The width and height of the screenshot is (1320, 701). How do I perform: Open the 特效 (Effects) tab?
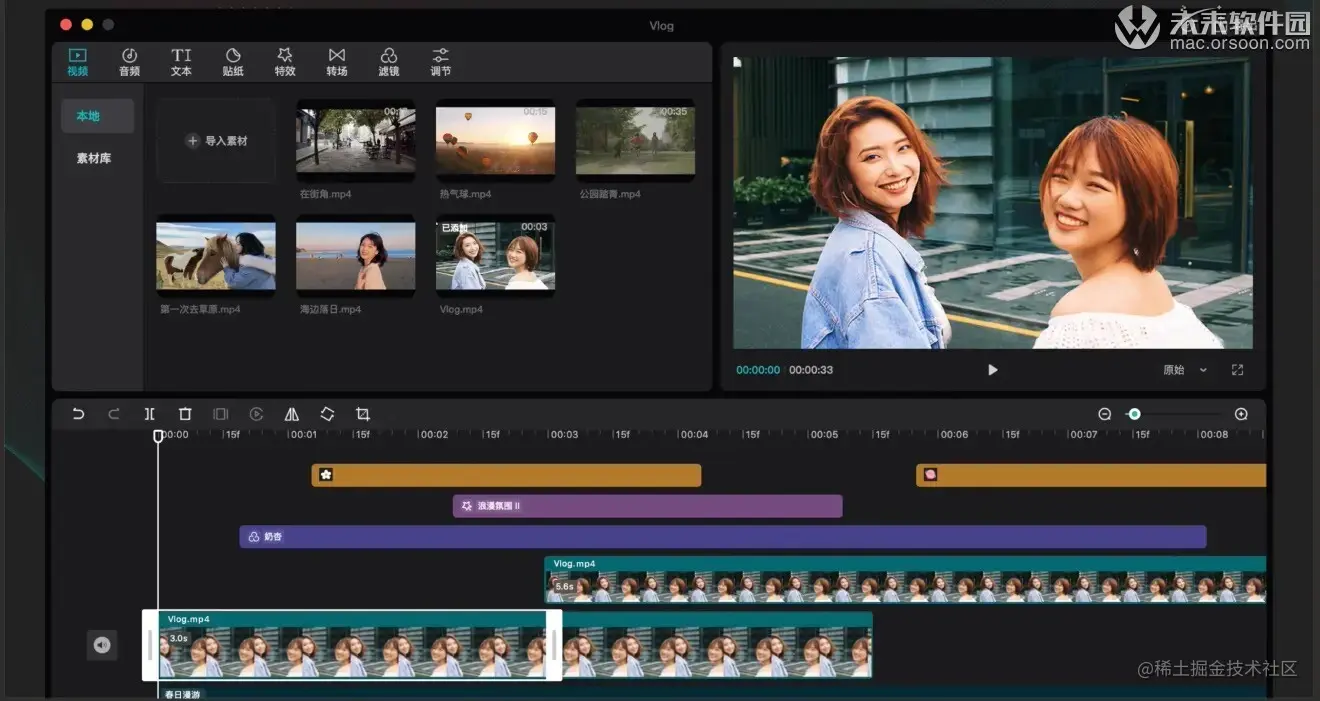tap(285, 62)
